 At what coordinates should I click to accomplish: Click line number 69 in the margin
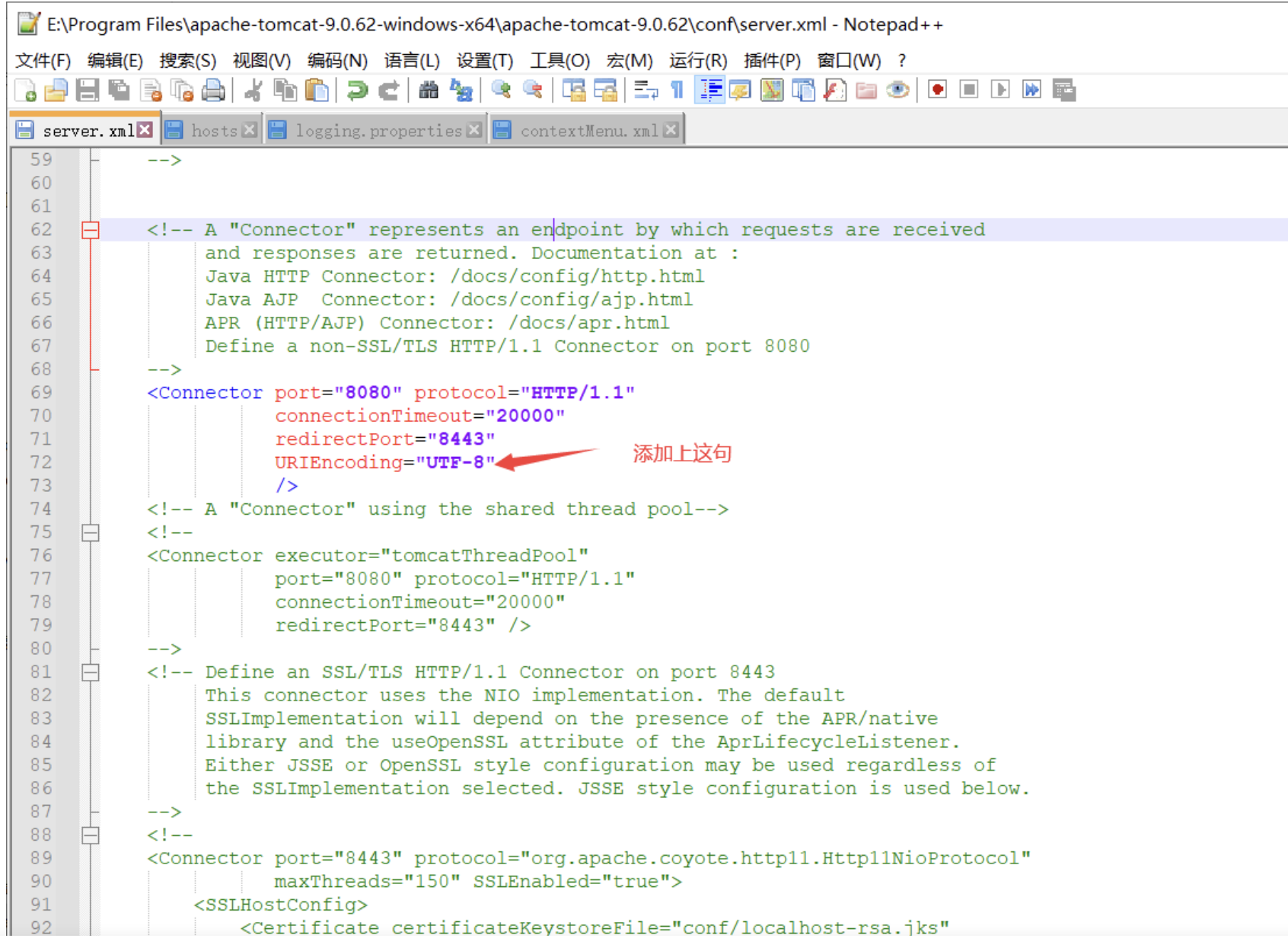click(x=41, y=392)
